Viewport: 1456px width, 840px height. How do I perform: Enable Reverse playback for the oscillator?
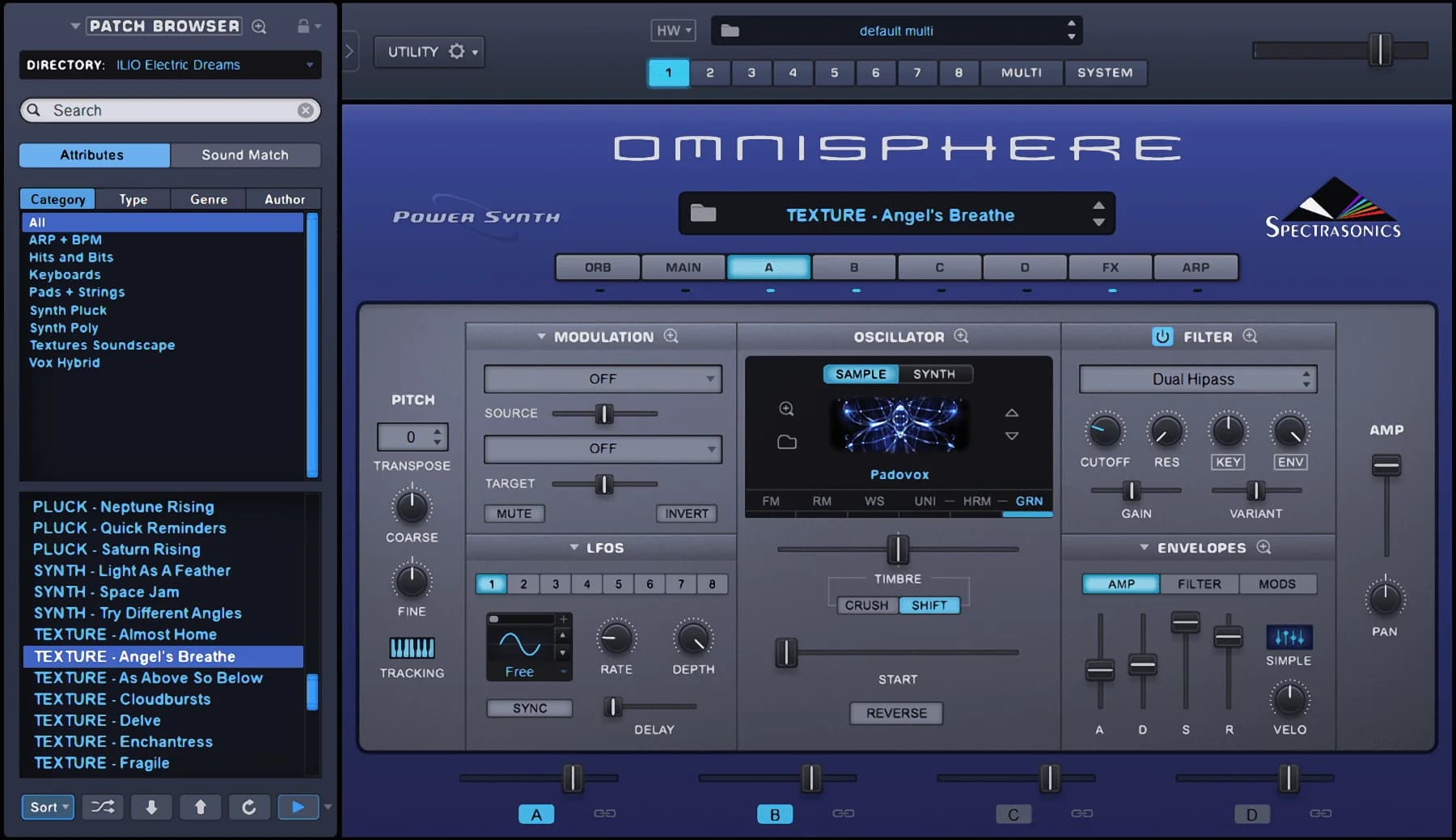pyautogui.click(x=895, y=713)
